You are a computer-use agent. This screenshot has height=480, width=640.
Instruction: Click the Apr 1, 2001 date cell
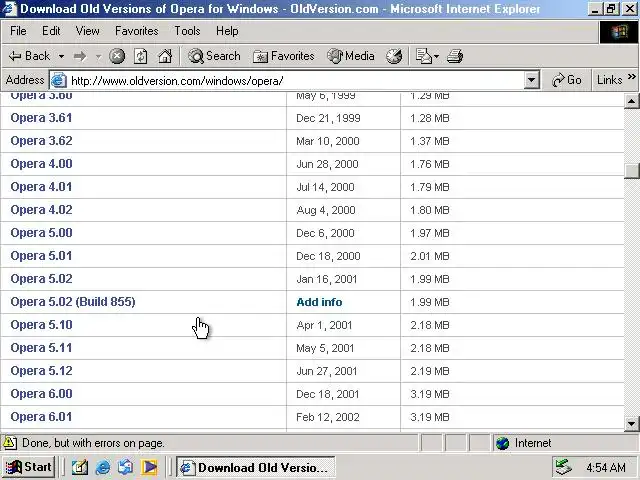(x=324, y=325)
